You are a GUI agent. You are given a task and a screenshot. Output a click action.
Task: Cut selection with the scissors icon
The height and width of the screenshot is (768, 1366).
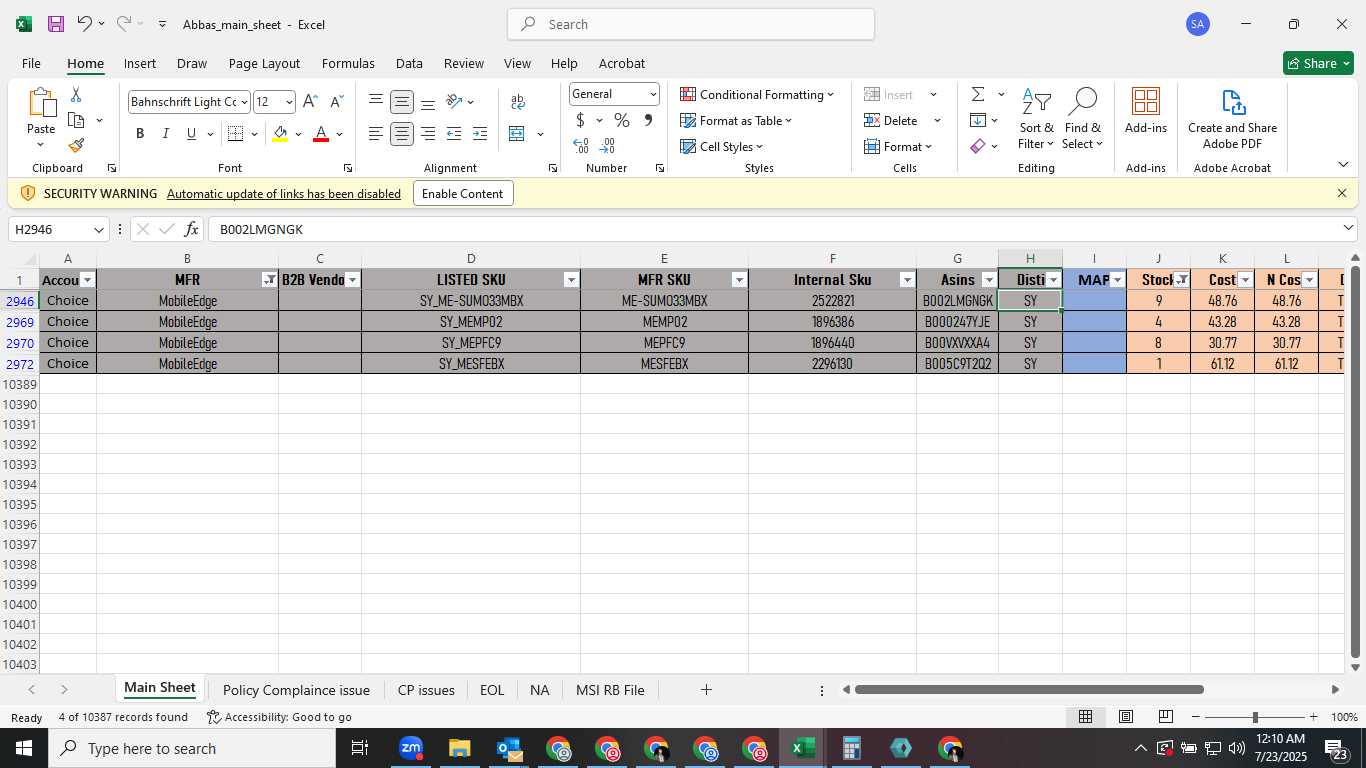76,95
